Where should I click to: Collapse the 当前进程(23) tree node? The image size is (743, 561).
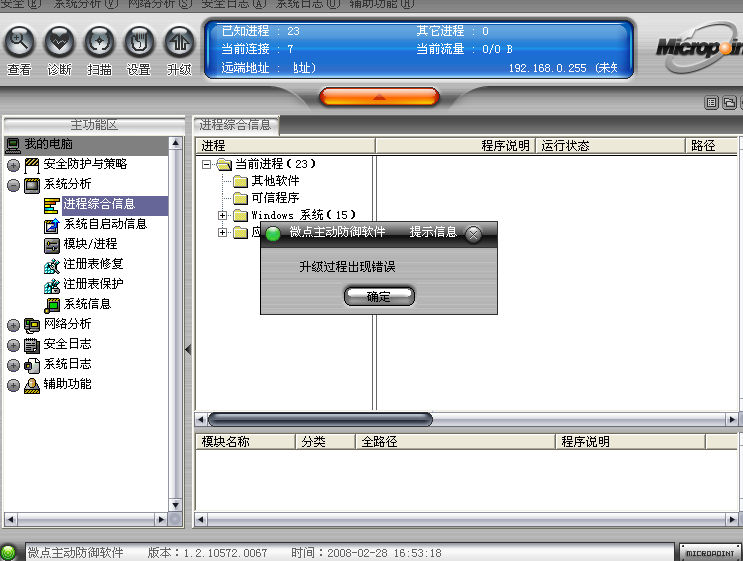[206, 164]
